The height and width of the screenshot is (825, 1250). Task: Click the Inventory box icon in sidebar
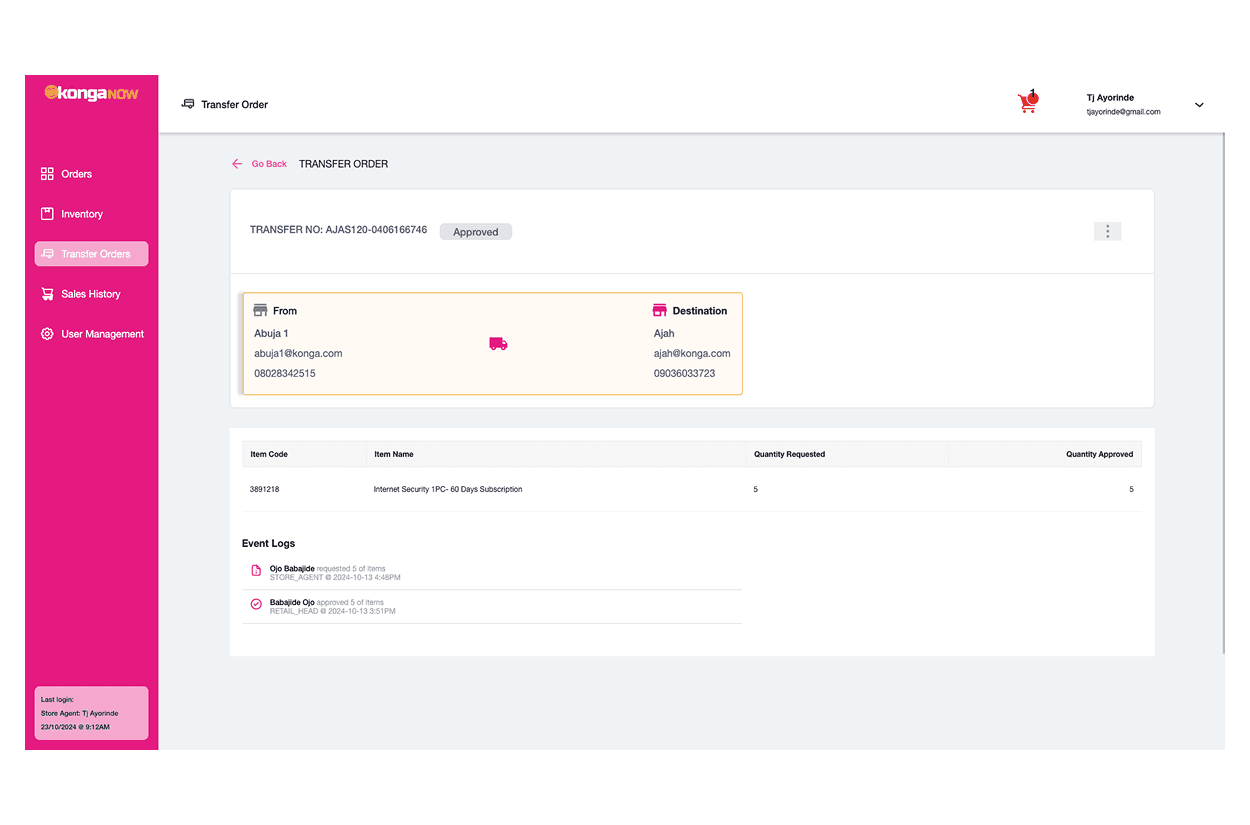click(x=47, y=214)
